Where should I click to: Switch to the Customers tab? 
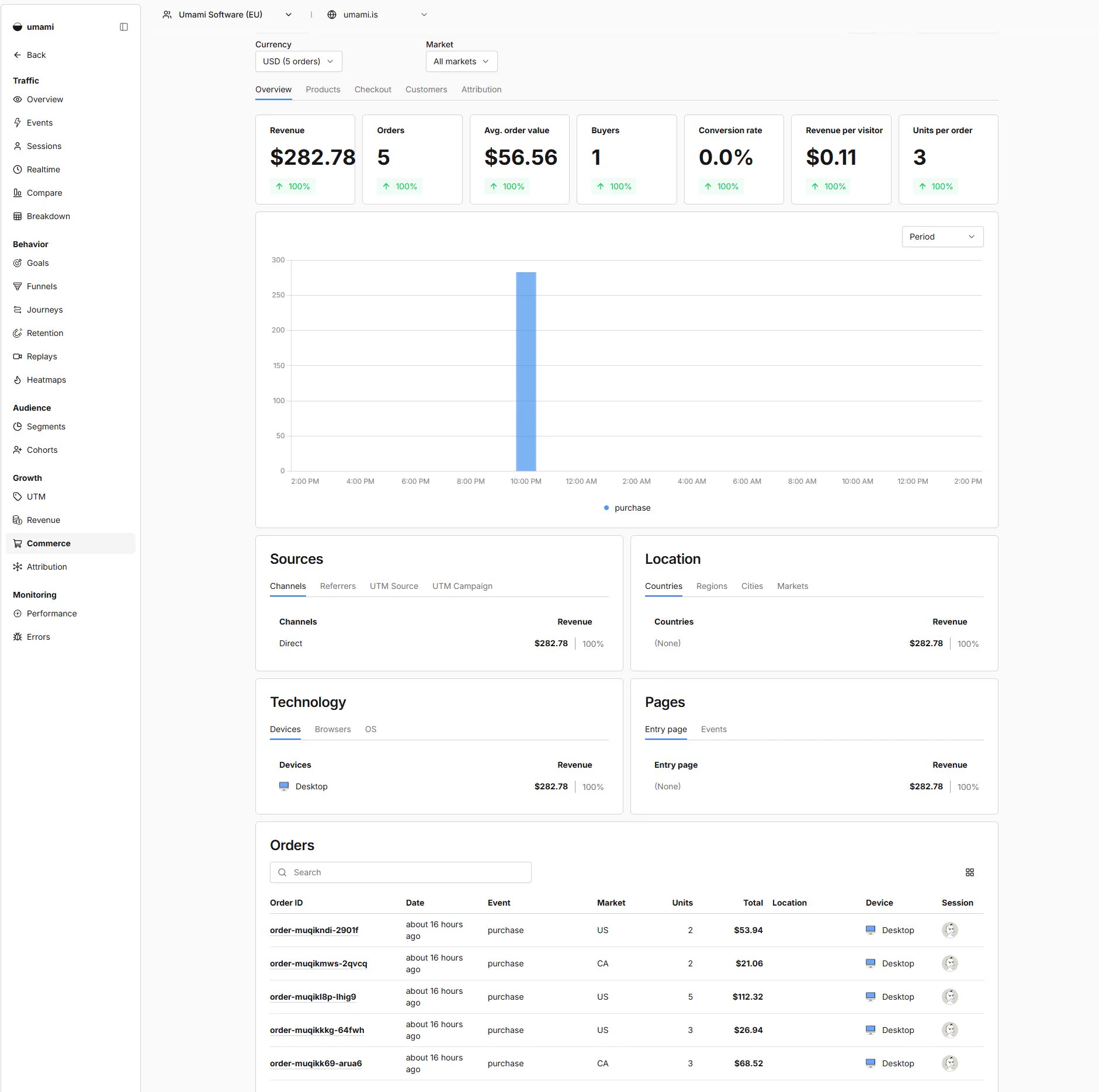427,89
